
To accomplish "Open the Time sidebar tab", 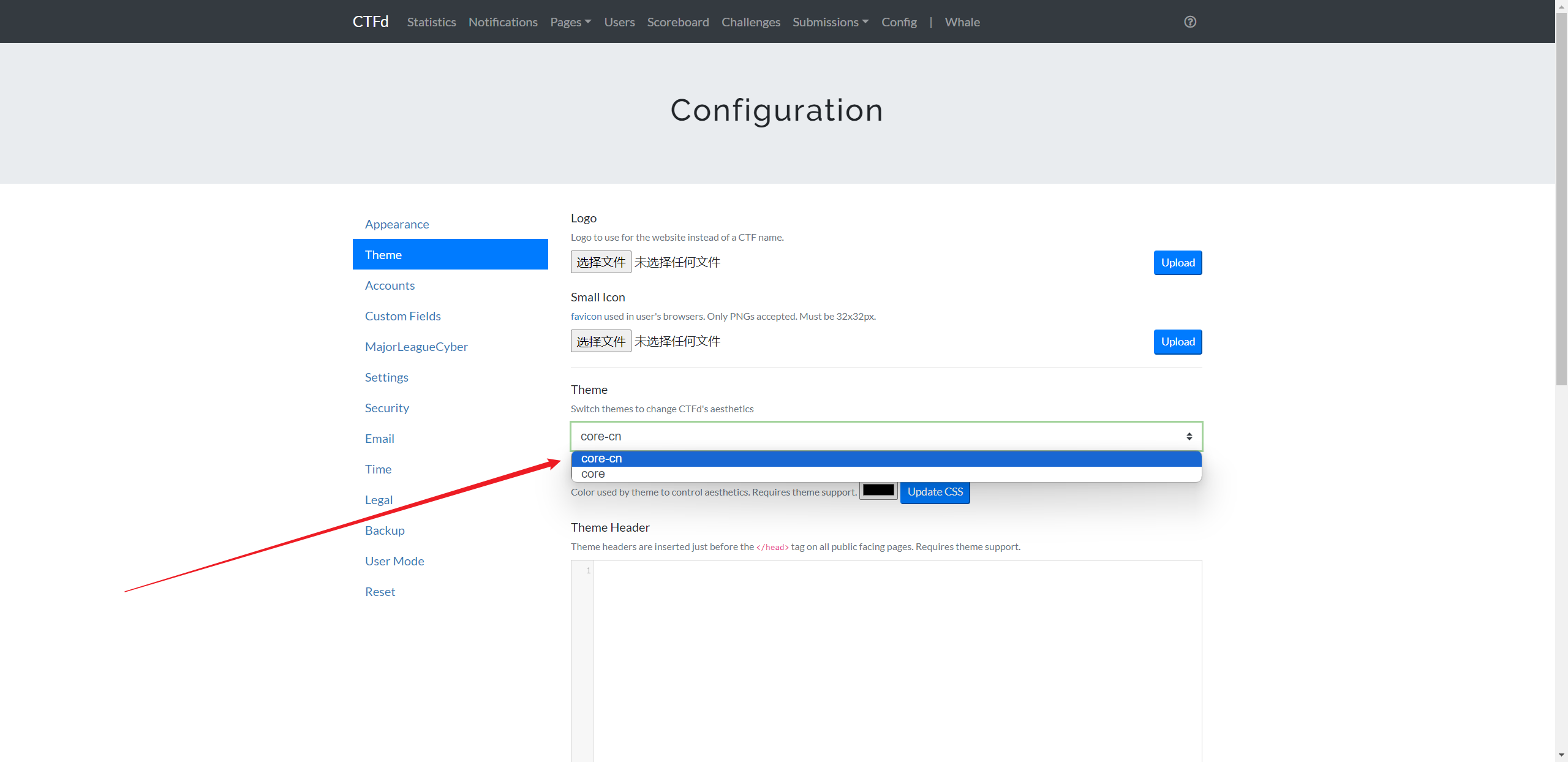I will (x=450, y=469).
